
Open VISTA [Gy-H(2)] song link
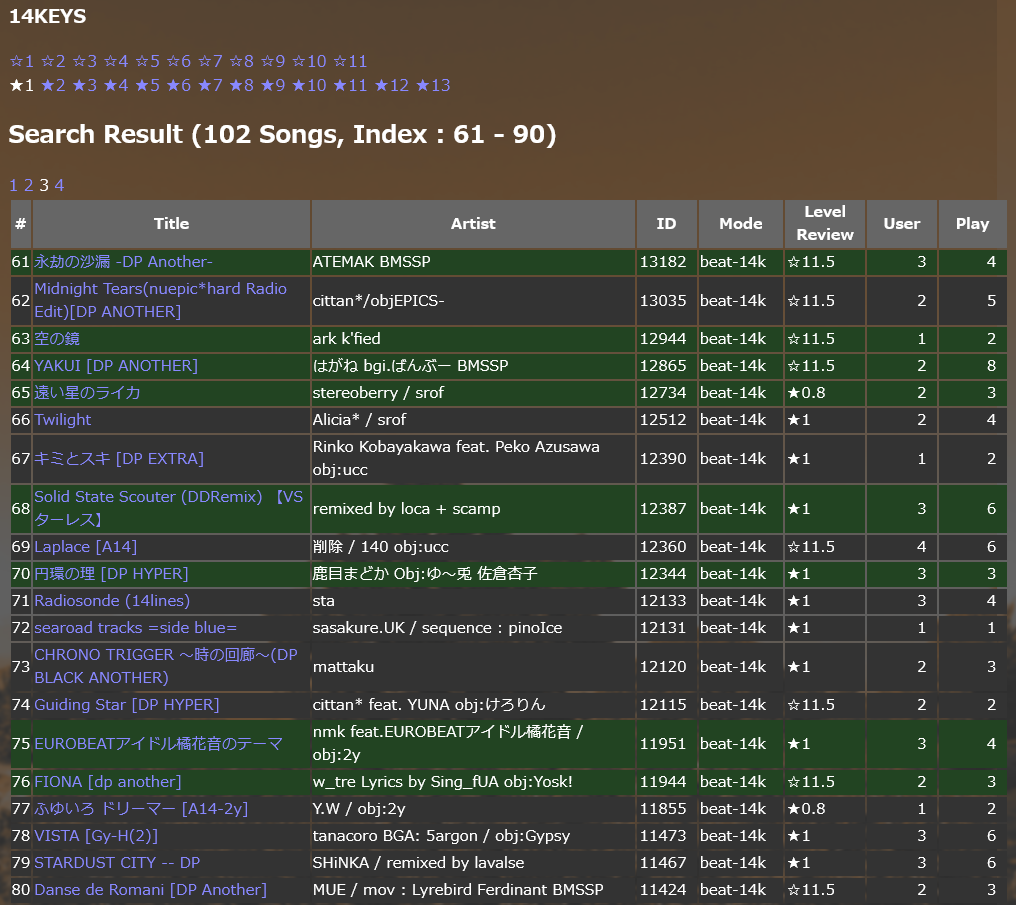pyautogui.click(x=96, y=836)
